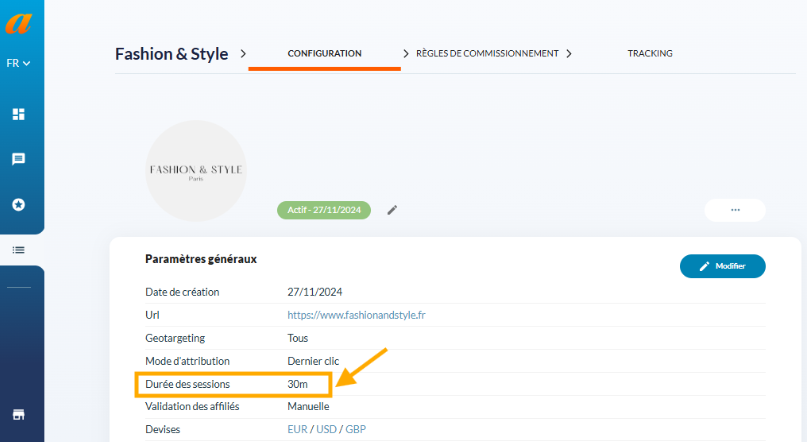Click the Fashion & Style logo thumbnail
The height and width of the screenshot is (442, 807).
196,171
